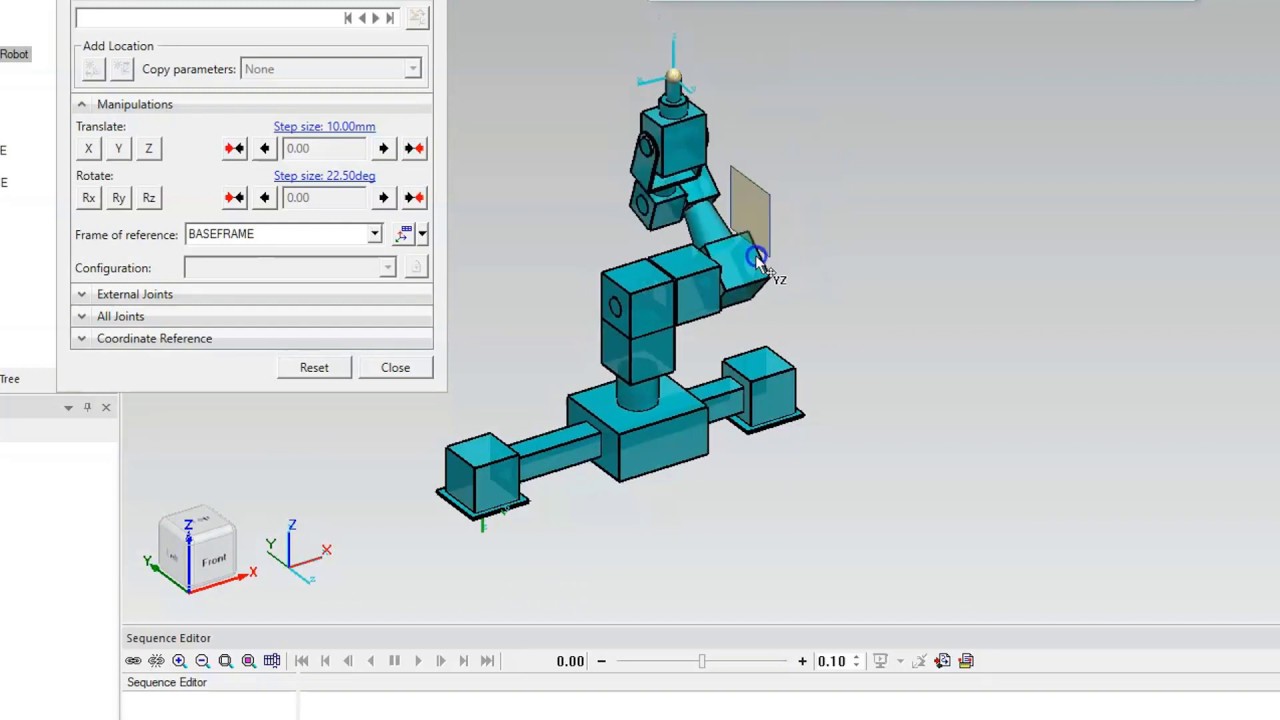
Task: Open arrow next to reference frame icon
Action: pos(422,234)
